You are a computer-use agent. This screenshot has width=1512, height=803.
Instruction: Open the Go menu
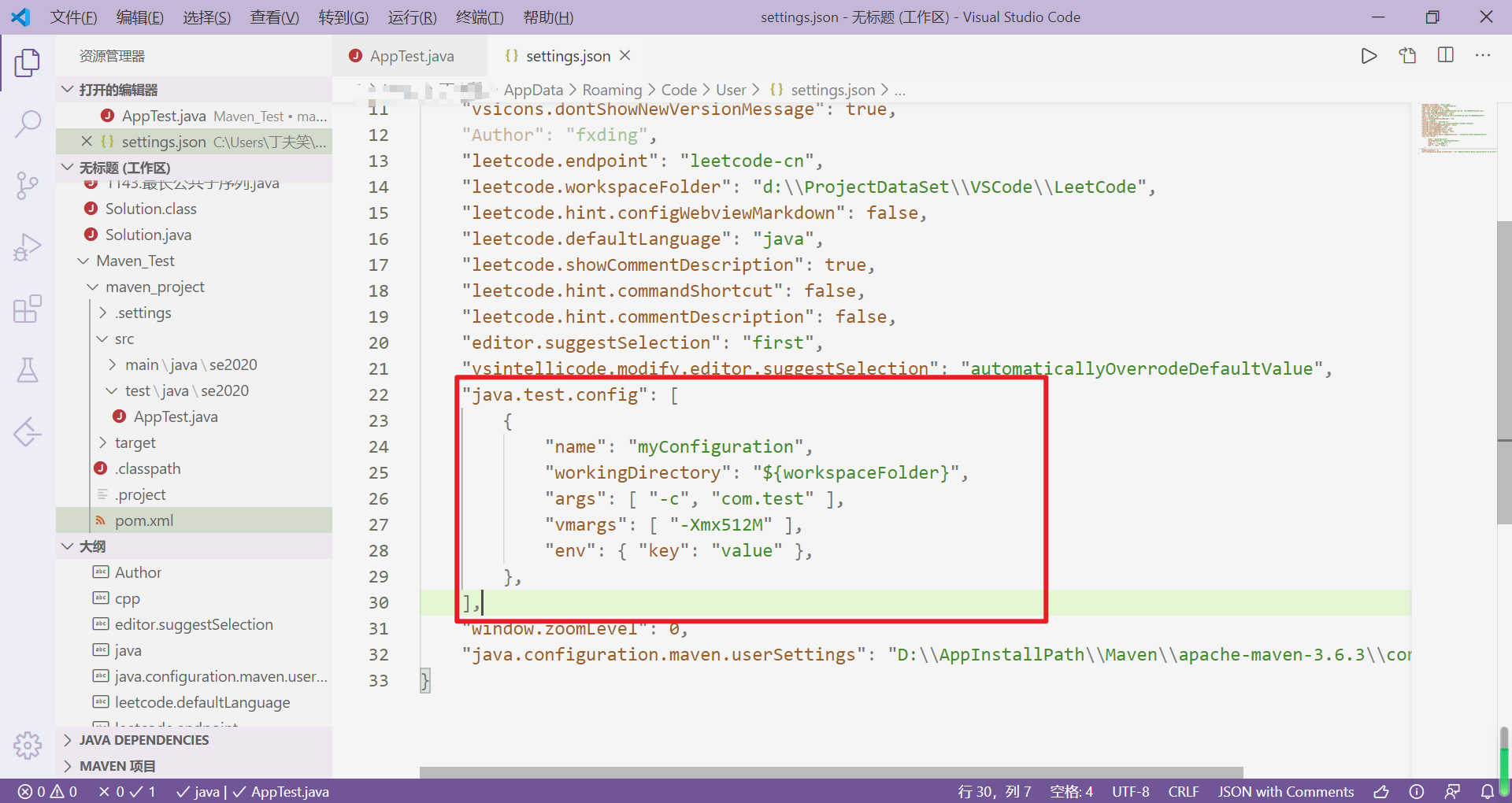tap(343, 17)
